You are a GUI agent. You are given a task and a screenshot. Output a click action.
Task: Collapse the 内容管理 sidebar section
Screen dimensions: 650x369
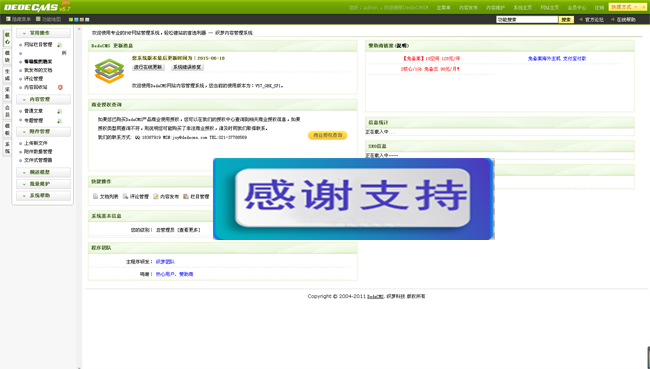coord(43,100)
